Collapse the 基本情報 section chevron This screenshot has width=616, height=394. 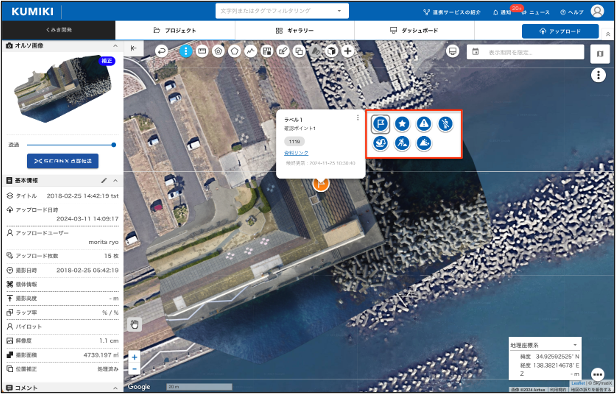116,180
